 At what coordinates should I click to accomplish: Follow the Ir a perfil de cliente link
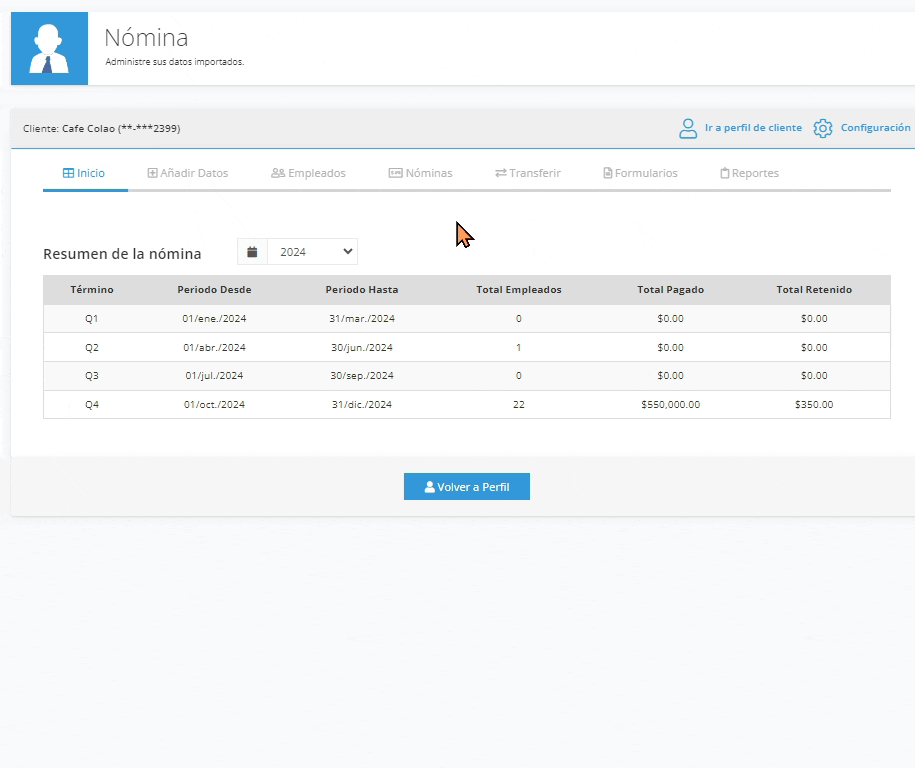tap(753, 128)
